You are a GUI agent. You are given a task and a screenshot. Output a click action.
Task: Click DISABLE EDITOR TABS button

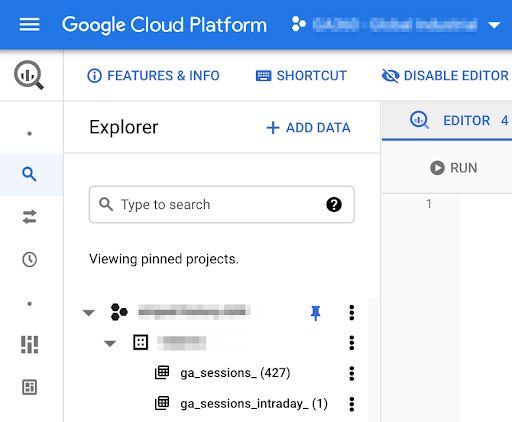445,76
